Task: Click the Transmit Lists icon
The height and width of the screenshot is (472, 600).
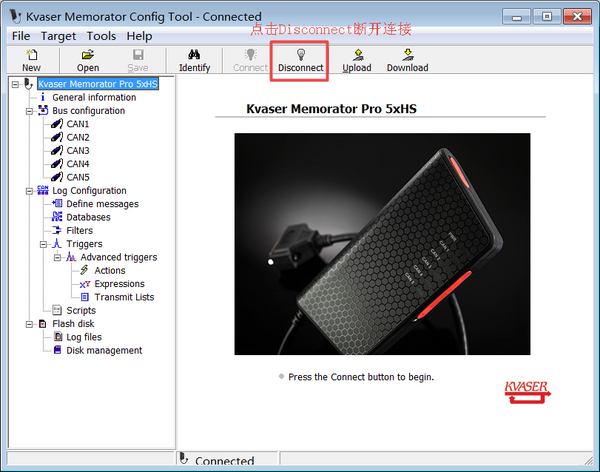Action: [85, 297]
